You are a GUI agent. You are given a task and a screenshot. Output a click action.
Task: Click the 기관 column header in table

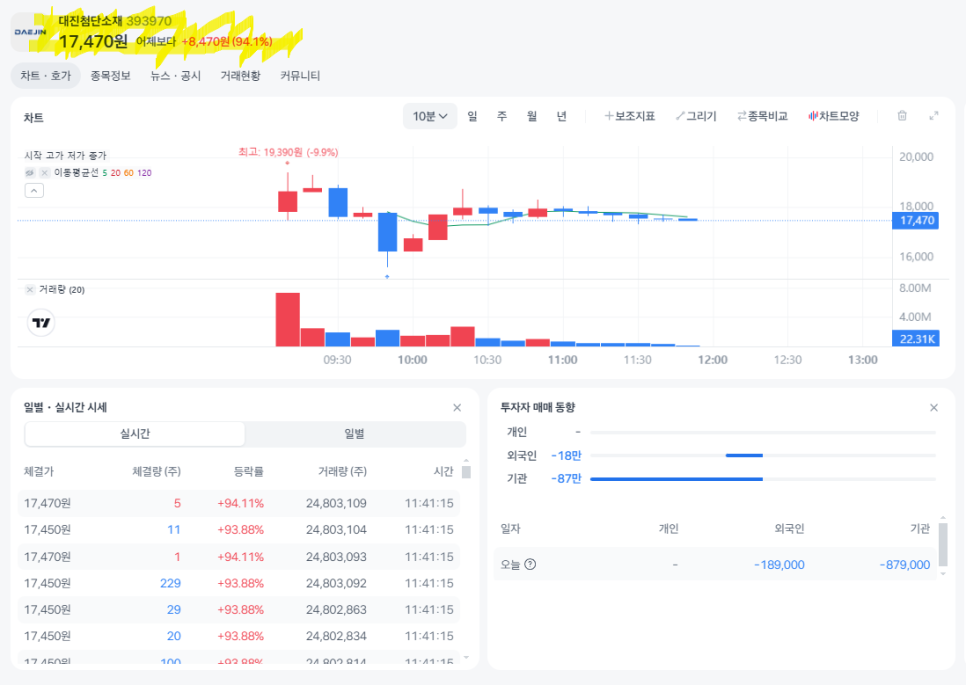coord(920,529)
